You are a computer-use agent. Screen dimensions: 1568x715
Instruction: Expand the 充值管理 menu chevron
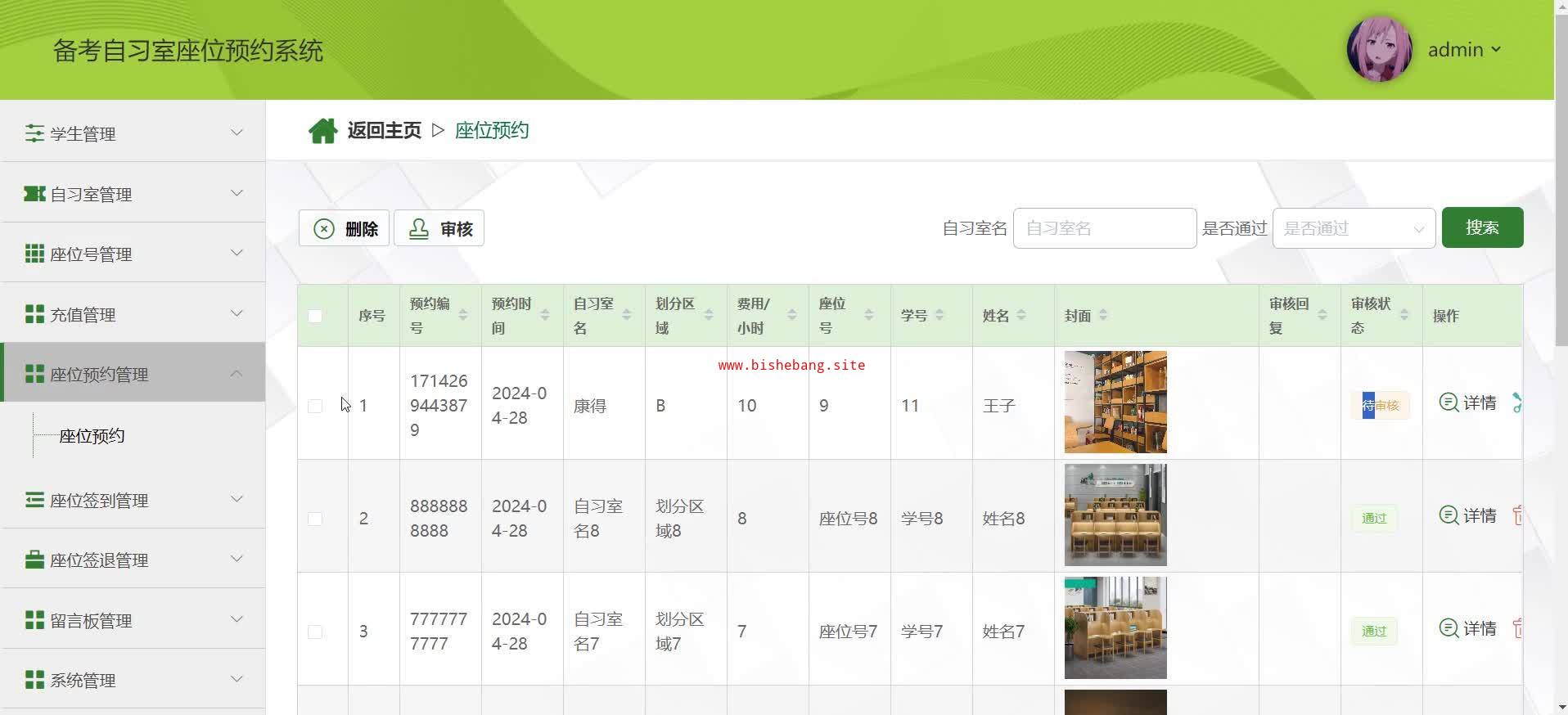tap(237, 313)
